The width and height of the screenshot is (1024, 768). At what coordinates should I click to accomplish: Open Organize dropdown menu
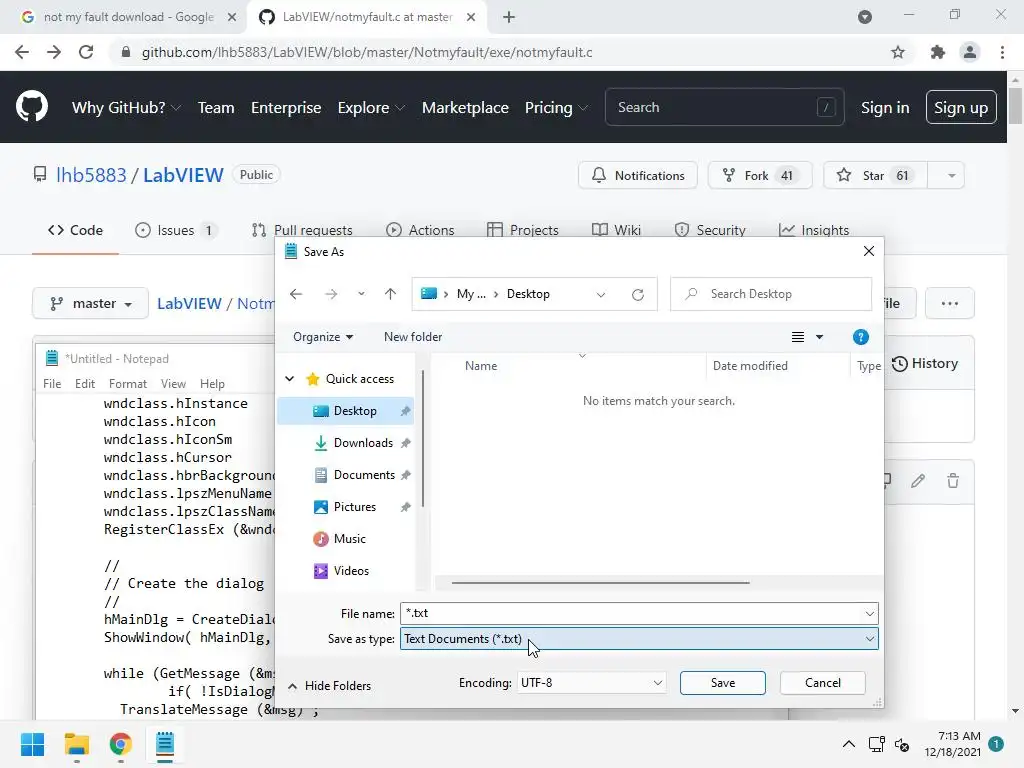click(323, 337)
